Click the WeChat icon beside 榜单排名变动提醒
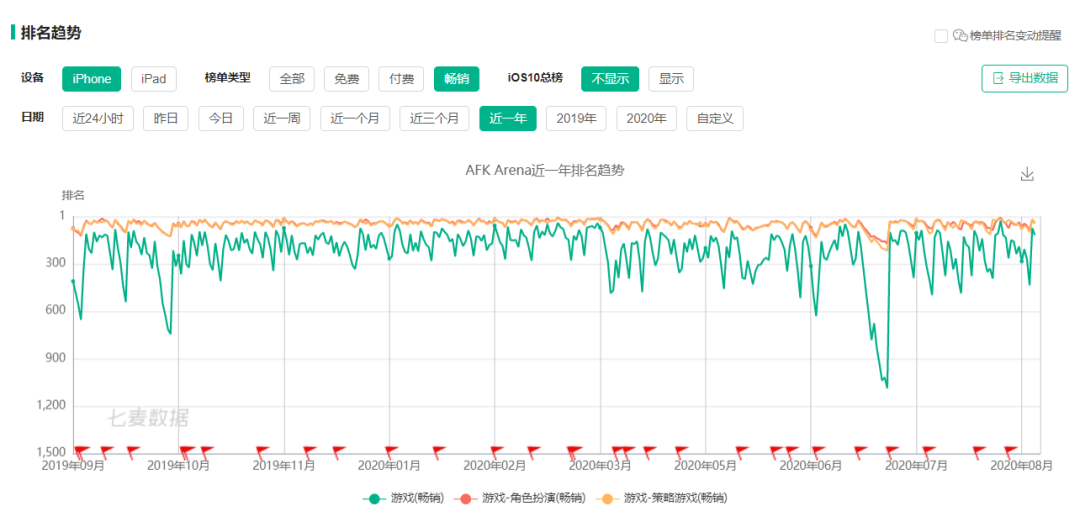 tap(960, 36)
